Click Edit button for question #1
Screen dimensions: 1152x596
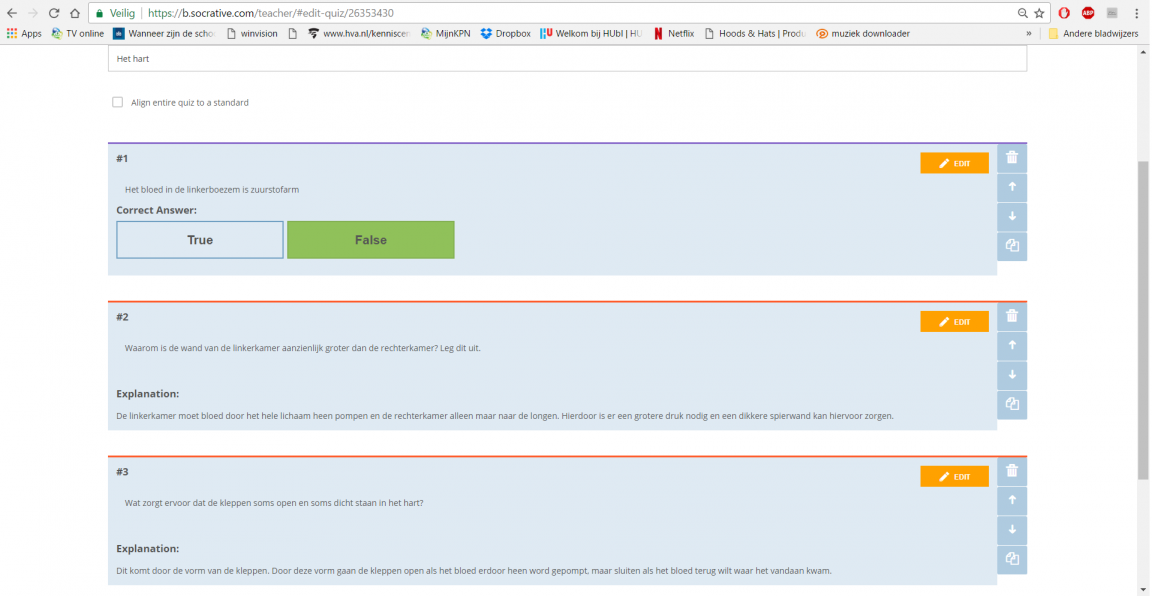[954, 163]
